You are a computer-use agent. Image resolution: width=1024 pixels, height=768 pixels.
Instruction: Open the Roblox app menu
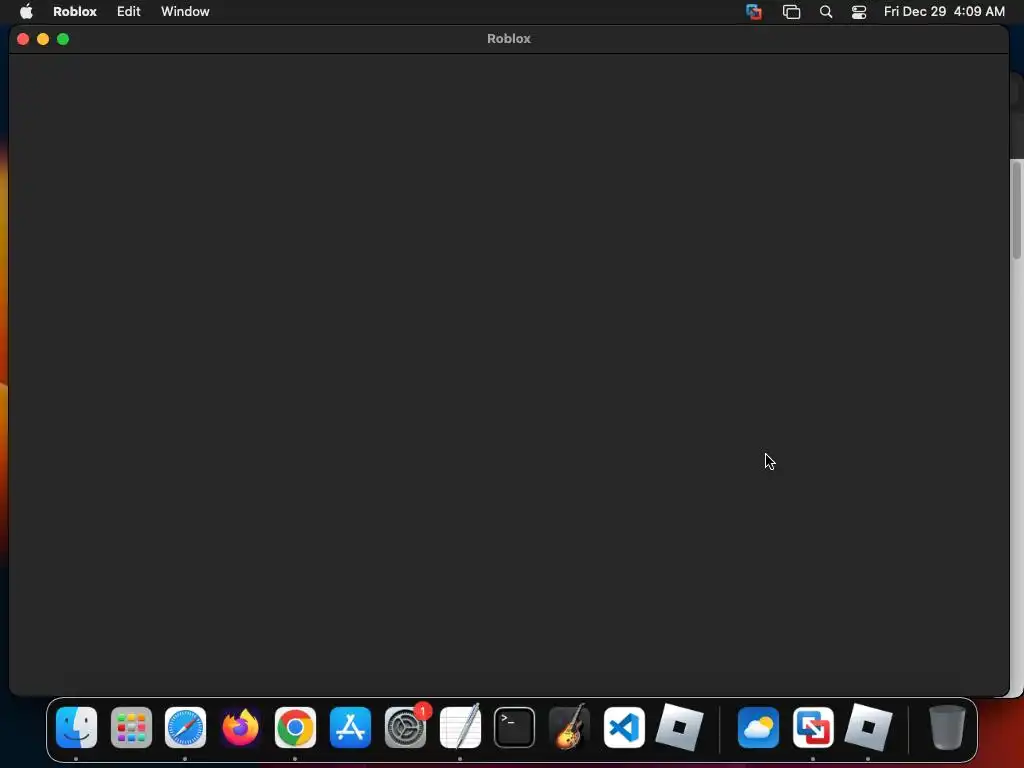(74, 11)
